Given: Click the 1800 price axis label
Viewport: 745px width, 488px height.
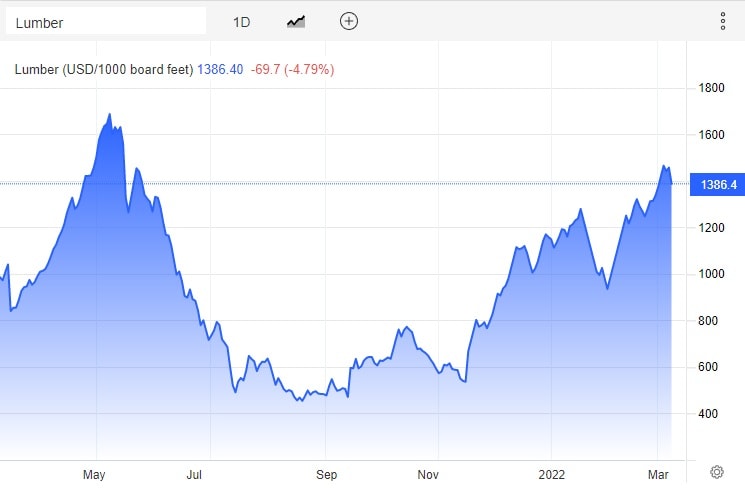Looking at the screenshot, I should pos(711,88).
